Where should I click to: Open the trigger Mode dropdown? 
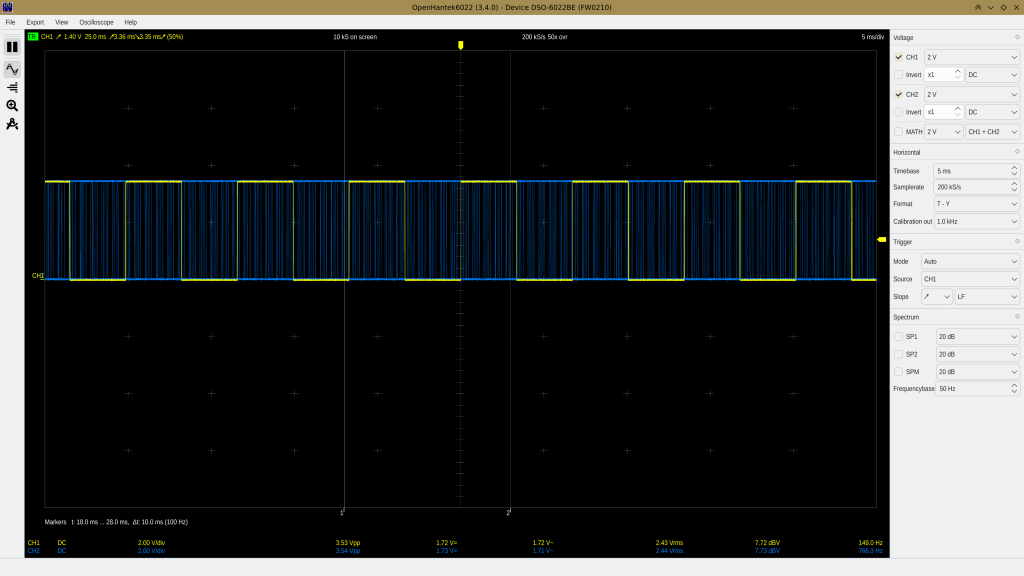coord(970,261)
